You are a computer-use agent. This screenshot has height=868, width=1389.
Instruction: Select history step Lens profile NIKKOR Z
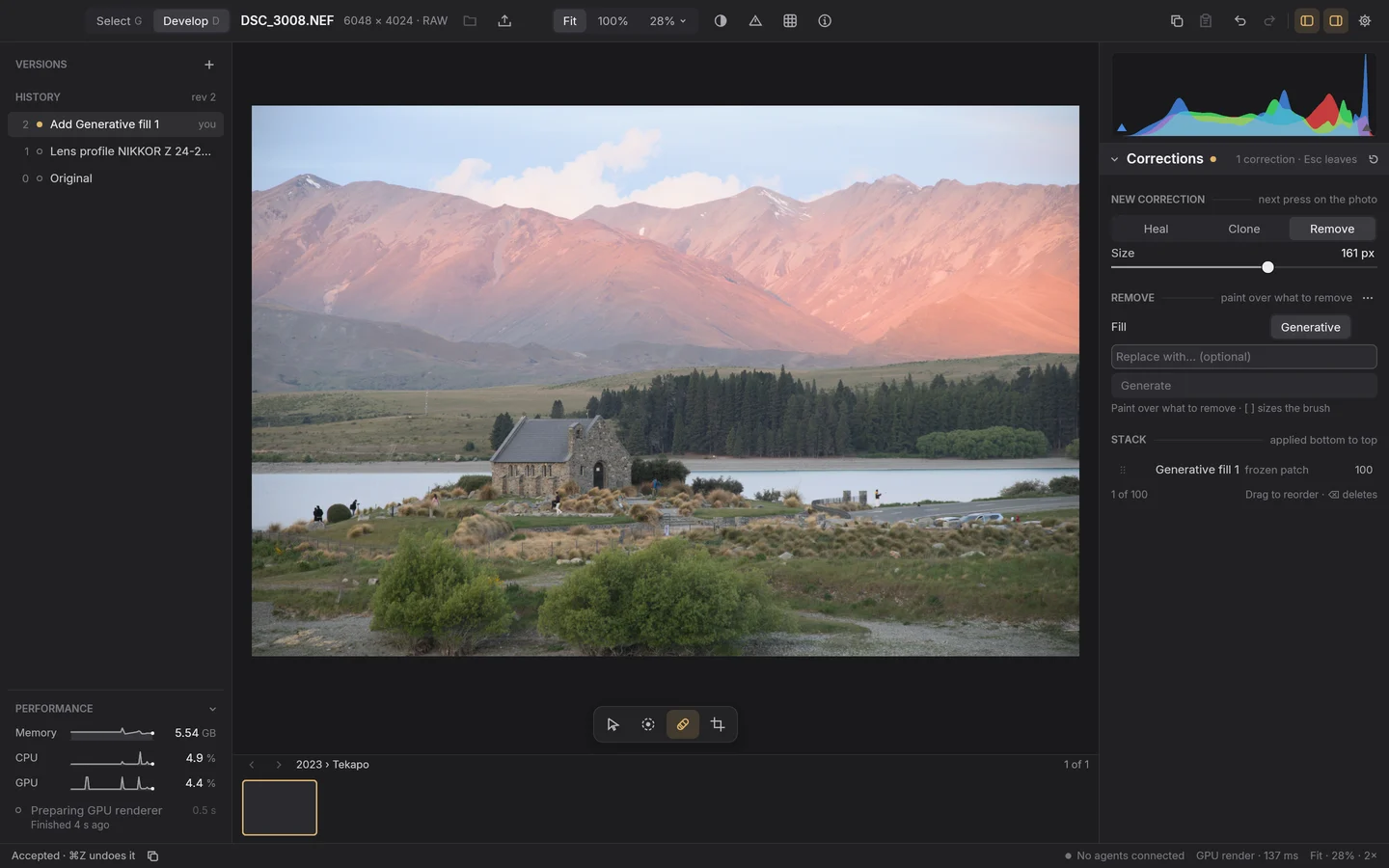pyautogui.click(x=116, y=151)
